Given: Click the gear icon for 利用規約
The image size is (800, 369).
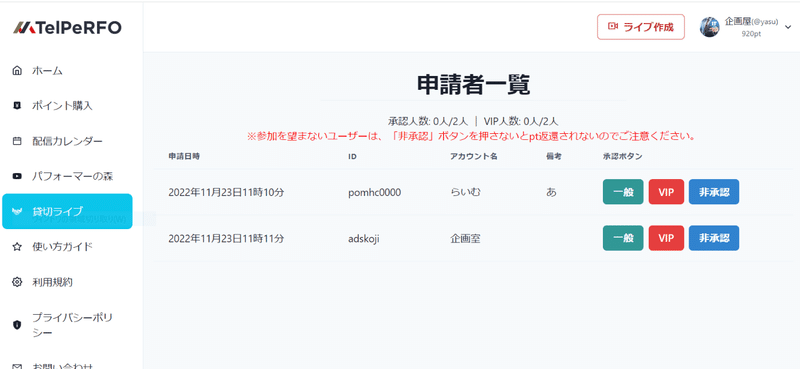Looking at the screenshot, I should [x=17, y=282].
